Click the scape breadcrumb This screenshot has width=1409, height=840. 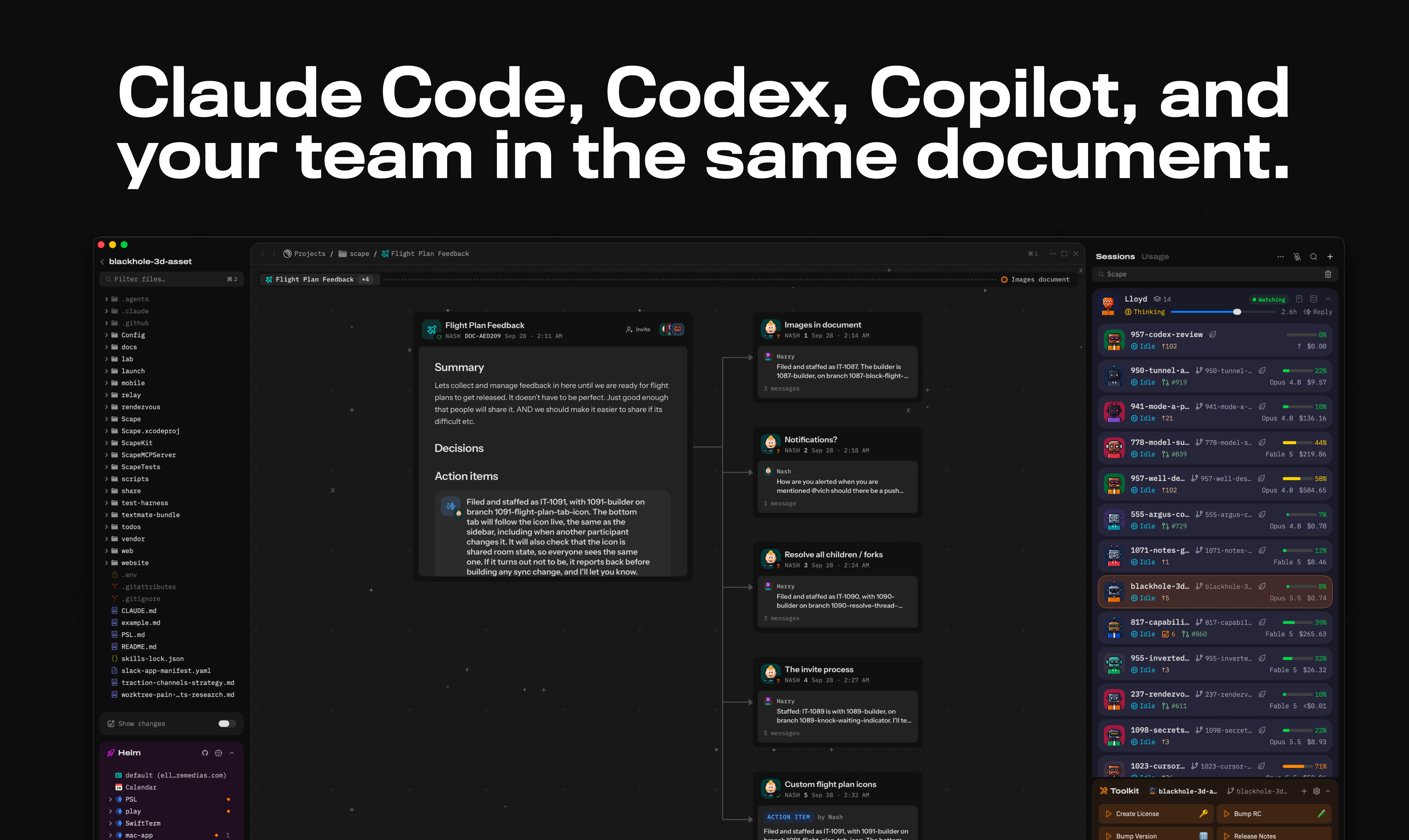tap(354, 254)
